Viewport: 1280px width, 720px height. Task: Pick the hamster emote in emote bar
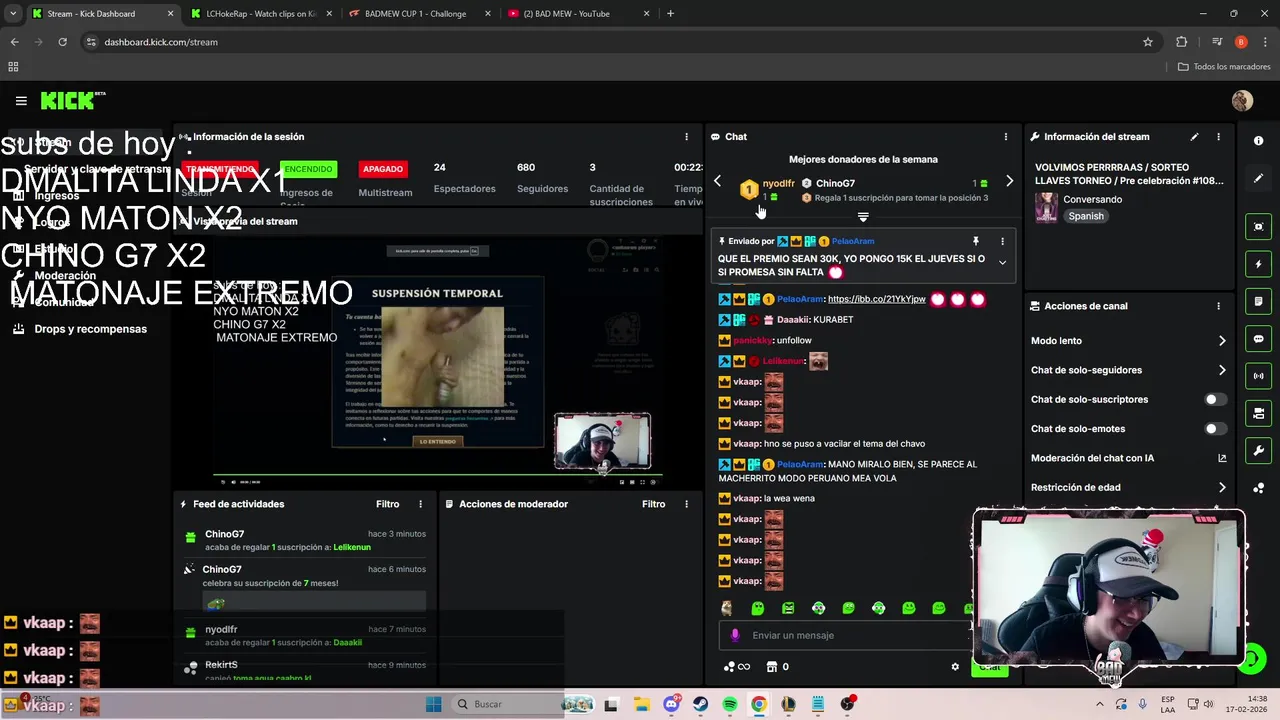(727, 608)
